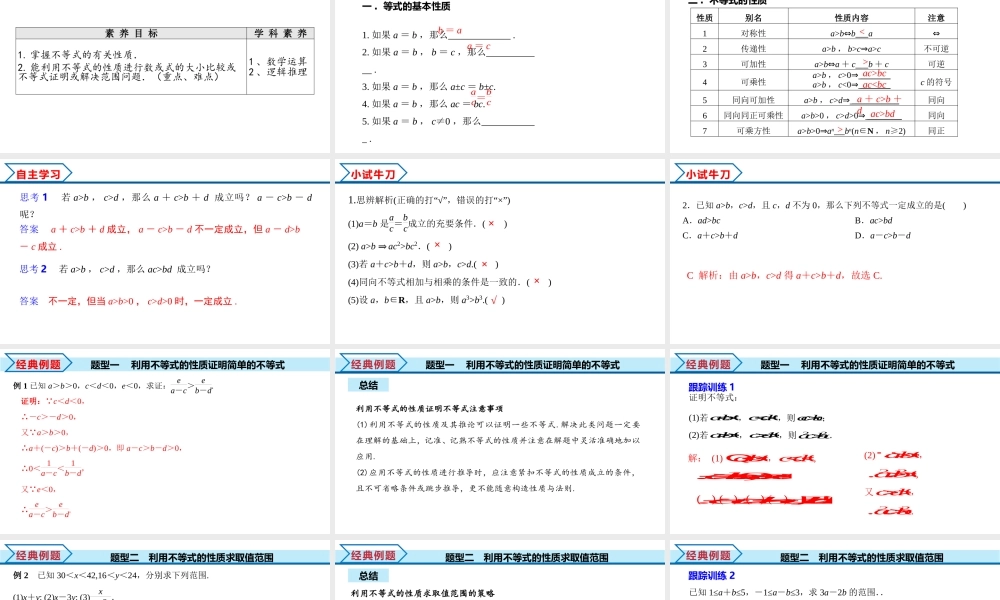Screen dimensions: 1000x600
Task: Open the 小试牛刀 slide with 思辨解析 questions
Action: [x=500, y=252]
